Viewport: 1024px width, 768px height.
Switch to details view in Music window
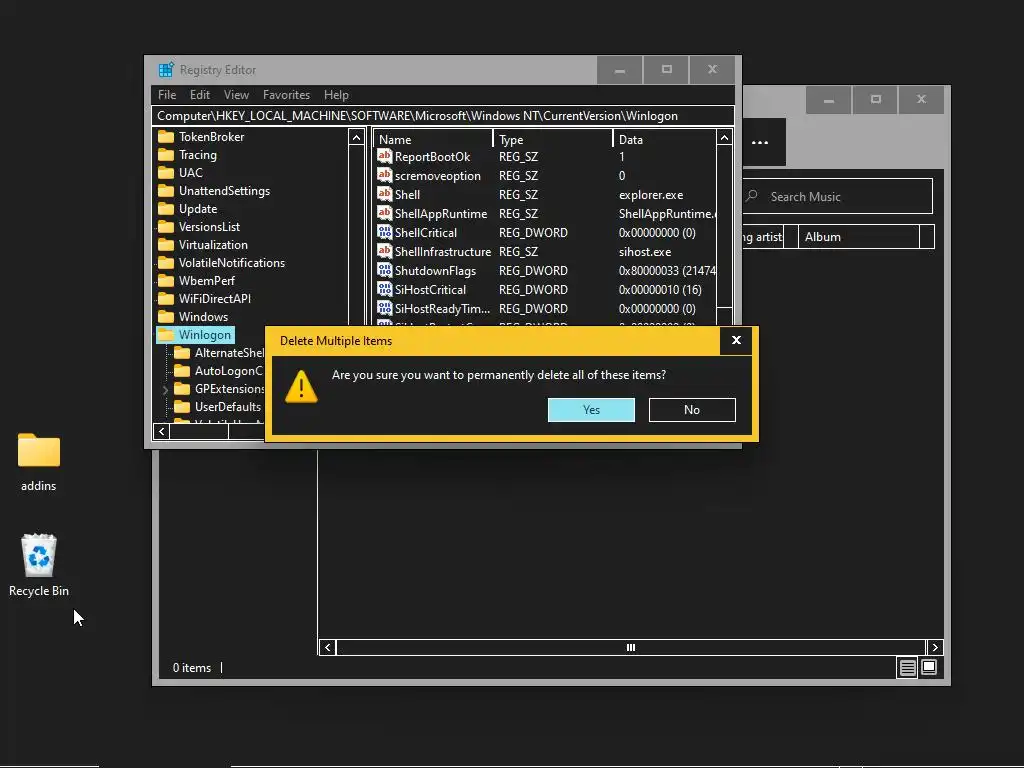point(907,667)
